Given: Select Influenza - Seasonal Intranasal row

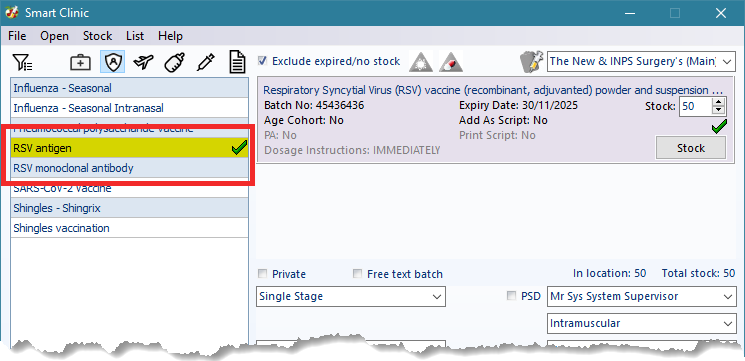Looking at the screenshot, I should click(x=129, y=108).
